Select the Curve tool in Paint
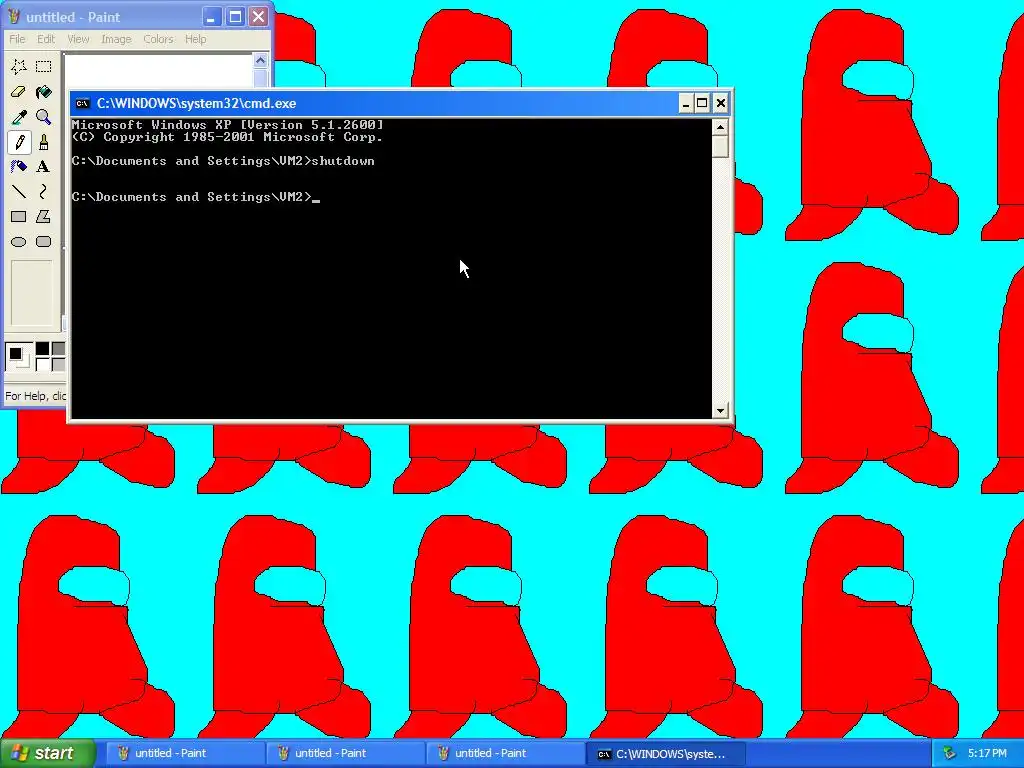 44,191
